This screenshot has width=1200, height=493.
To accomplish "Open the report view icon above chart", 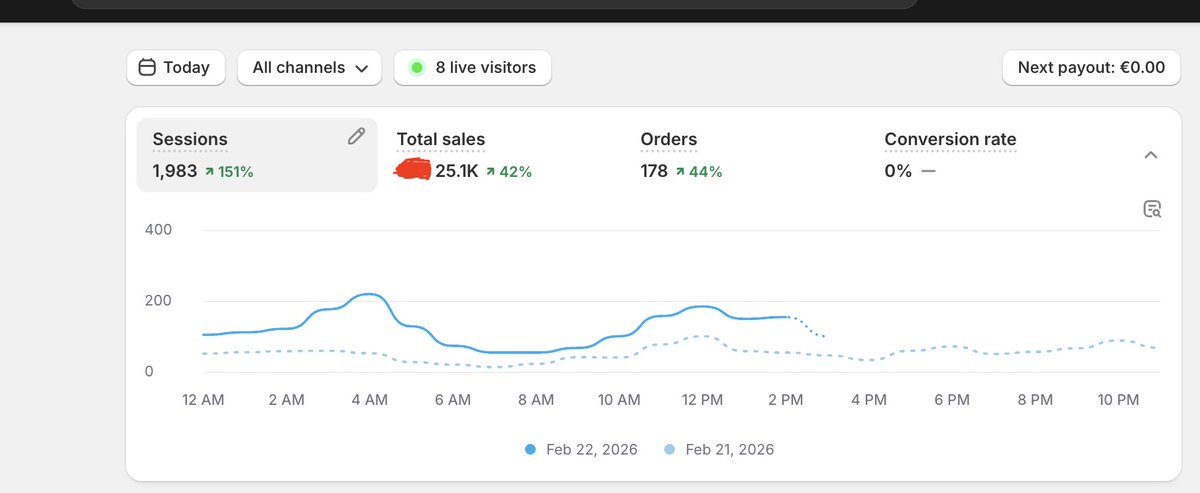I will tap(1152, 209).
